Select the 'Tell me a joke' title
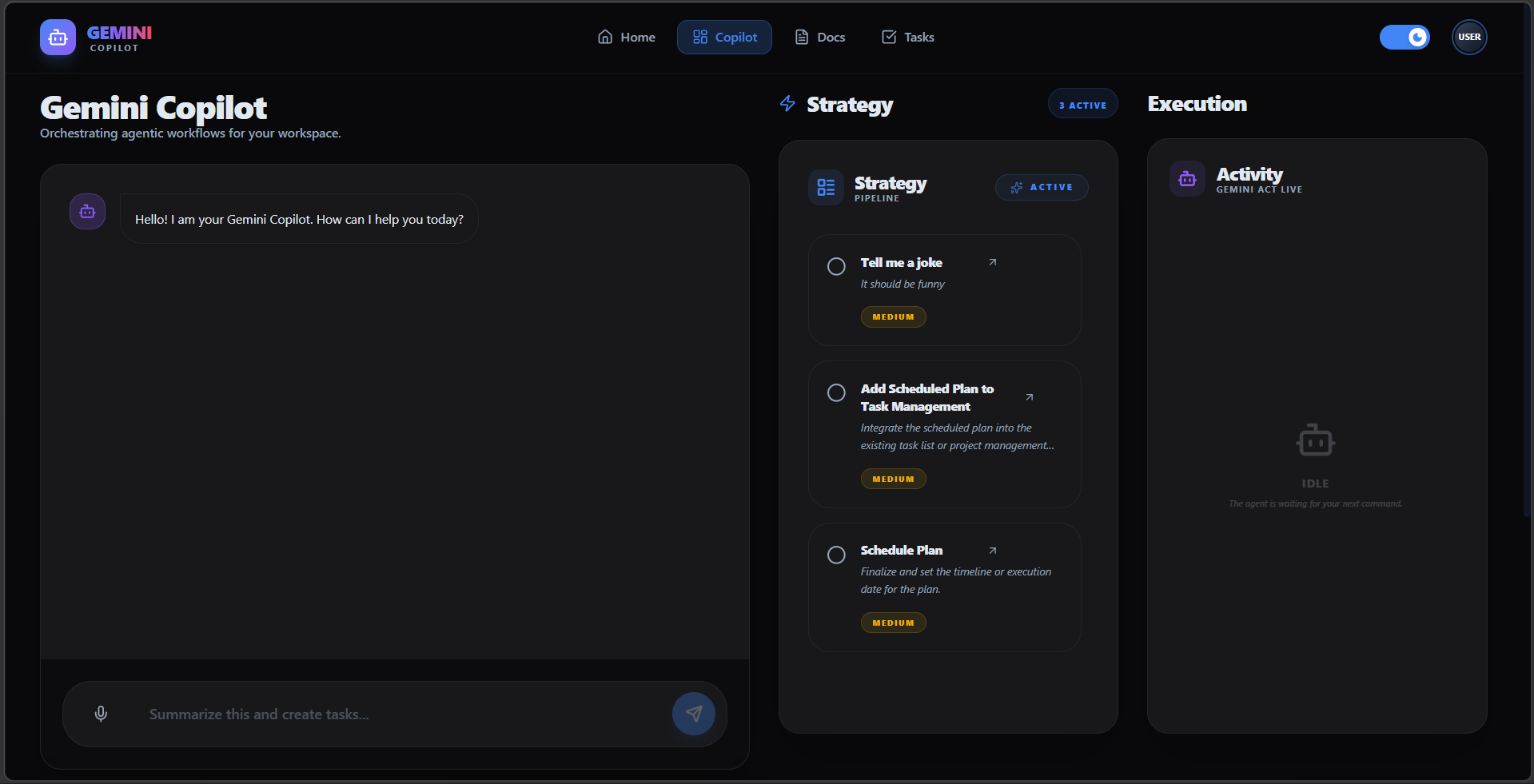This screenshot has width=1534, height=784. (x=901, y=262)
